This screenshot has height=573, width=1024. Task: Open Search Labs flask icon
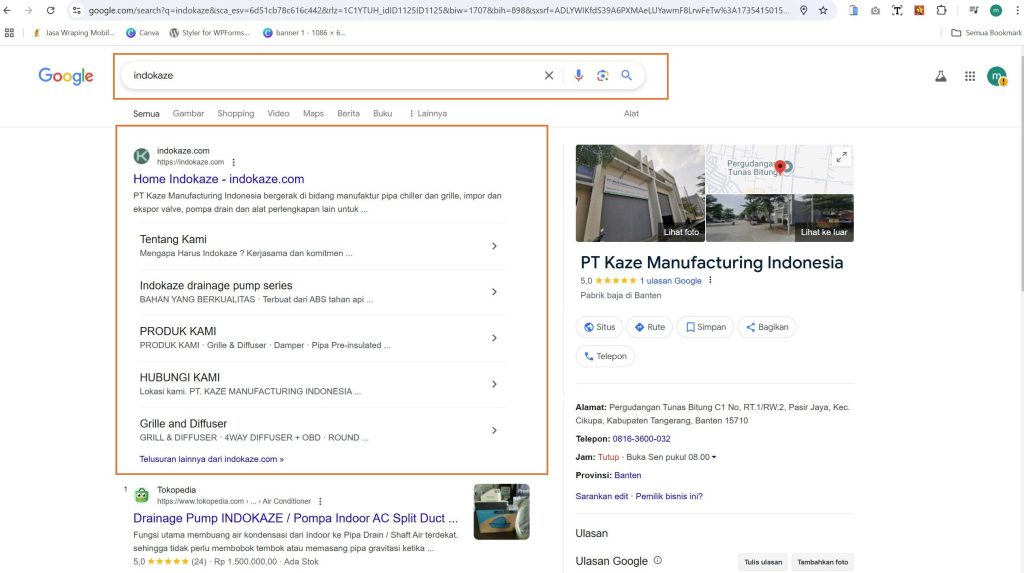coord(941,76)
